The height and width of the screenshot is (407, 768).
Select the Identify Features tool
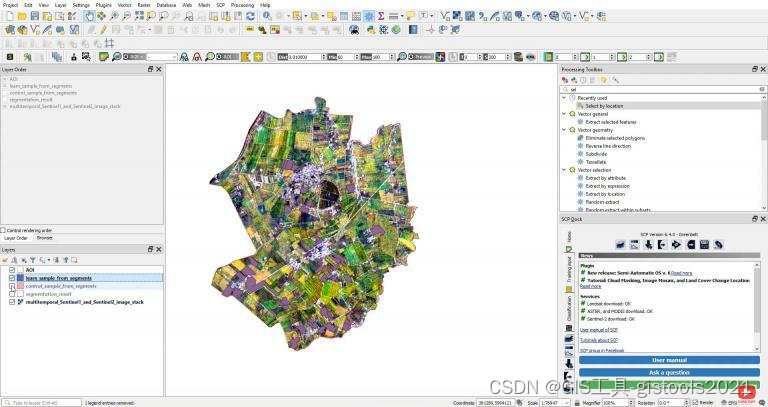click(267, 16)
